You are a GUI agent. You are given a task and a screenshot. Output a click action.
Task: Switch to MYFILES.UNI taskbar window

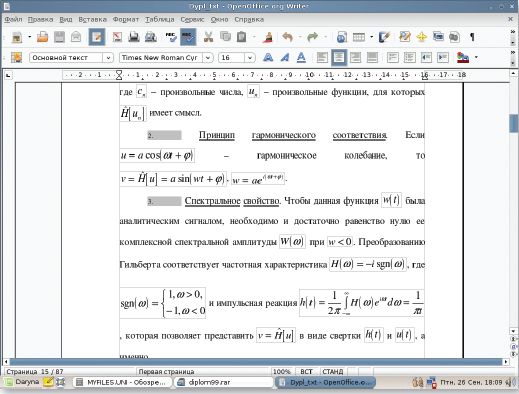(122, 382)
